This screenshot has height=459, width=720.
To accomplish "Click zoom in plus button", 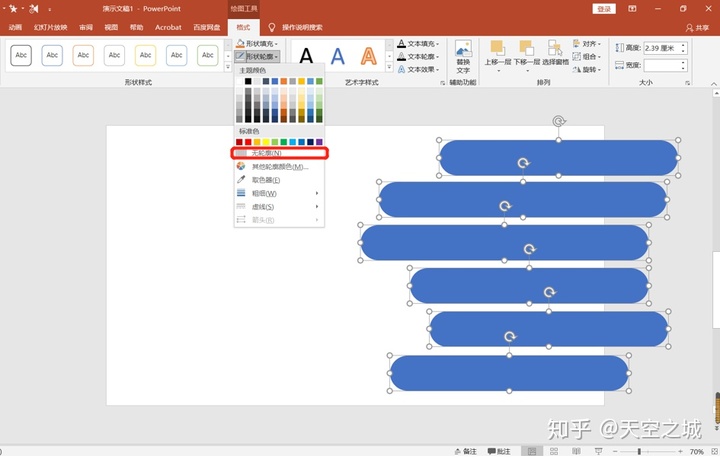I will click(681, 452).
